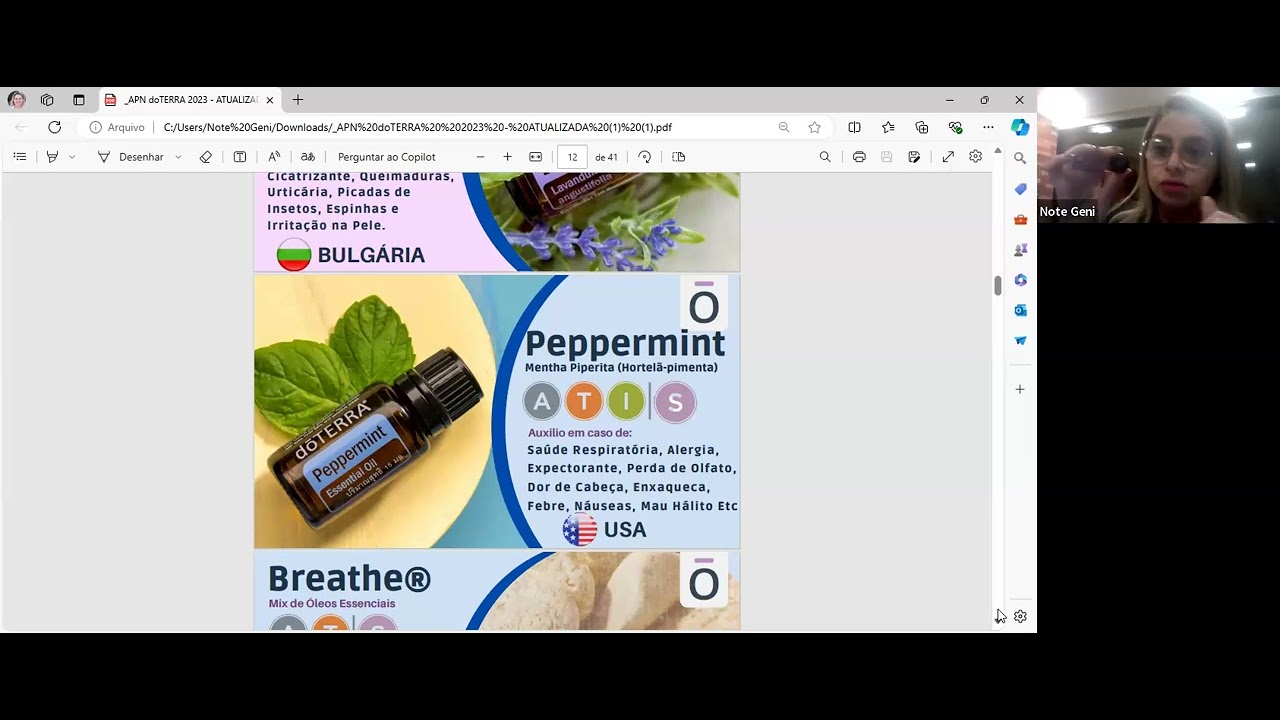
Task: Open the Favorites list
Action: coord(888,127)
